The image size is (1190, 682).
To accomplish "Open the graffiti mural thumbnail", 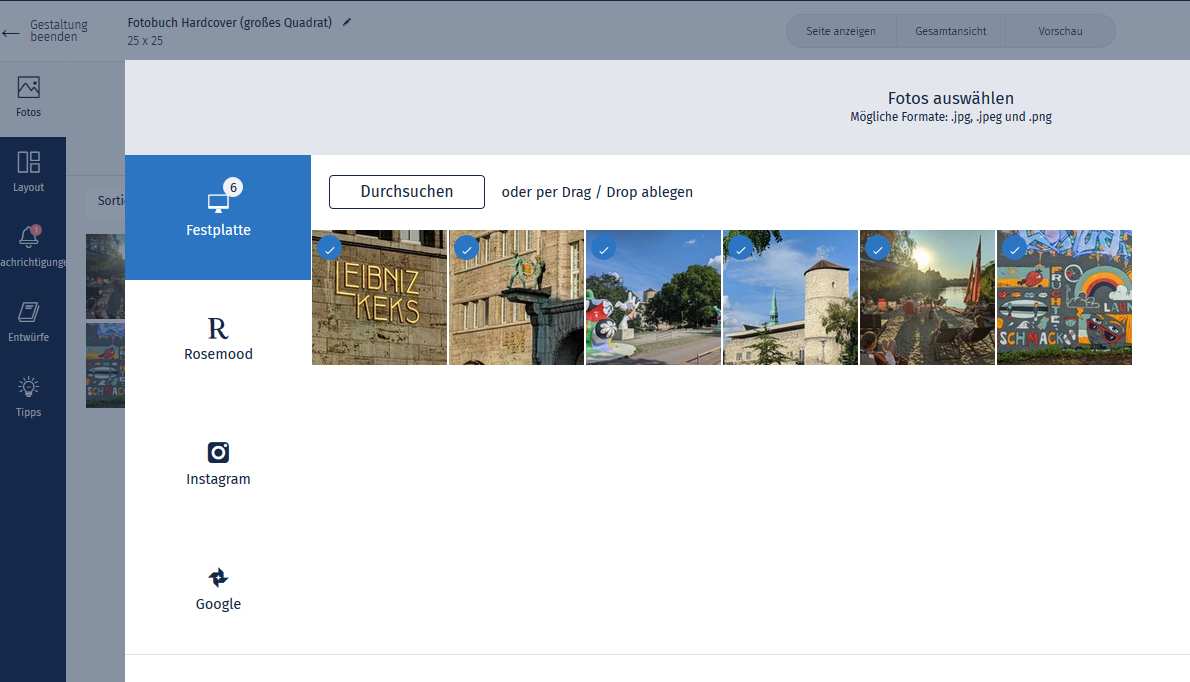I will pyautogui.click(x=1064, y=297).
